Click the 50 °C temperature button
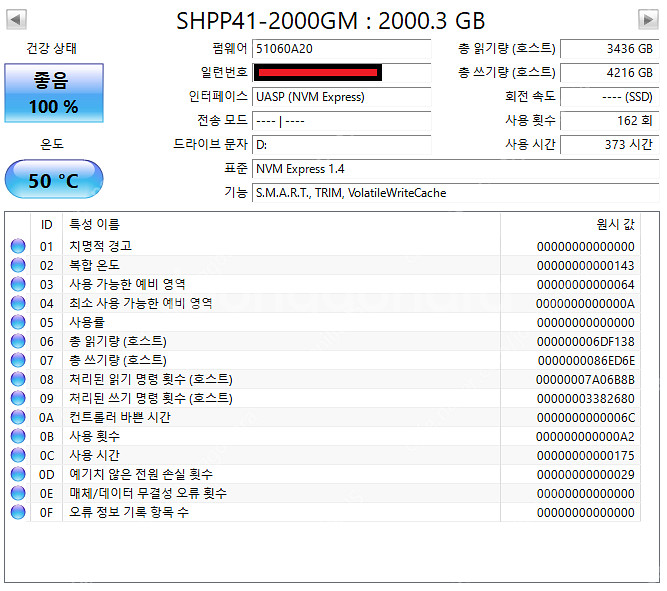This screenshot has height=591, width=667. tap(54, 179)
